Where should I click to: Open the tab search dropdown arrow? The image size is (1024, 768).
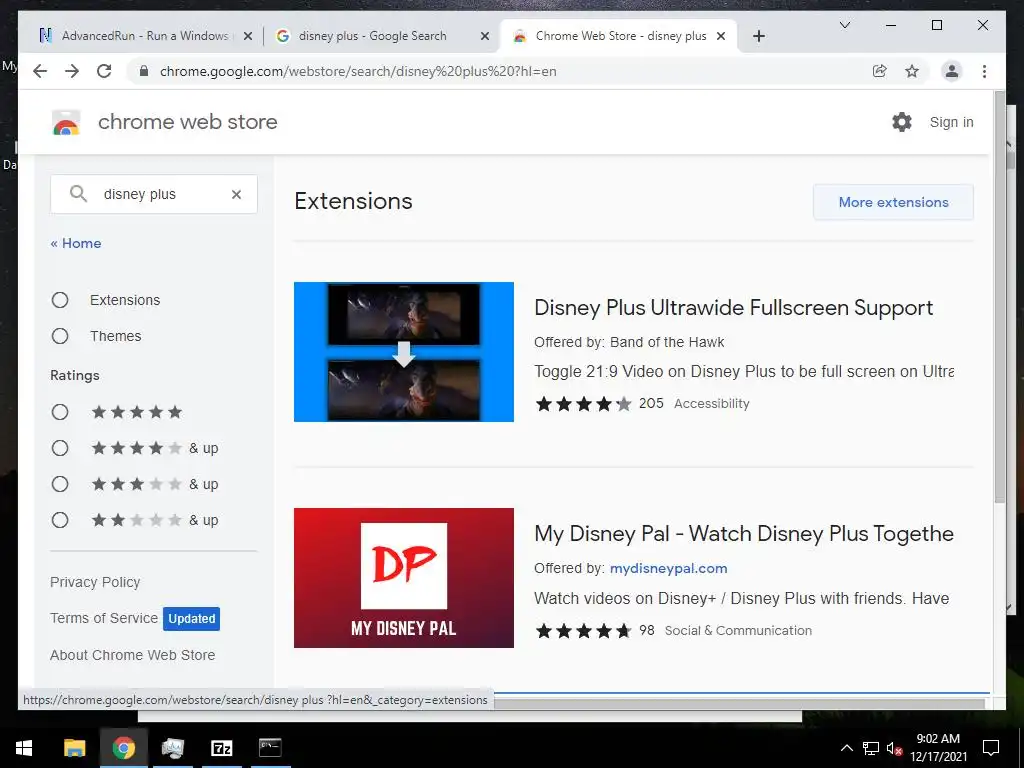pyautogui.click(x=844, y=25)
